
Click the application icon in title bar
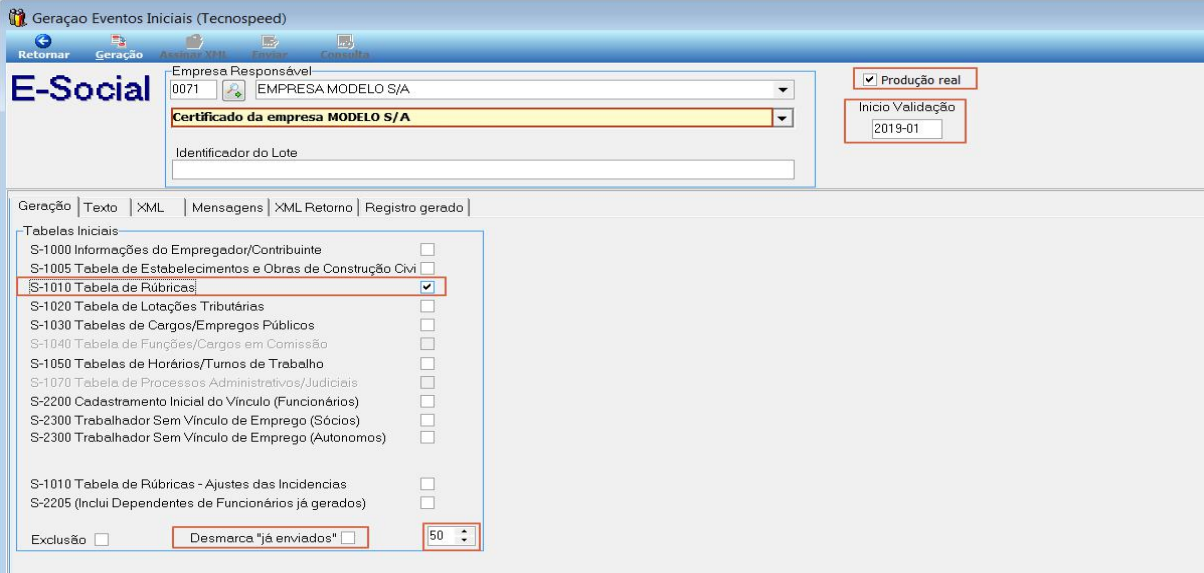pyautogui.click(x=16, y=17)
